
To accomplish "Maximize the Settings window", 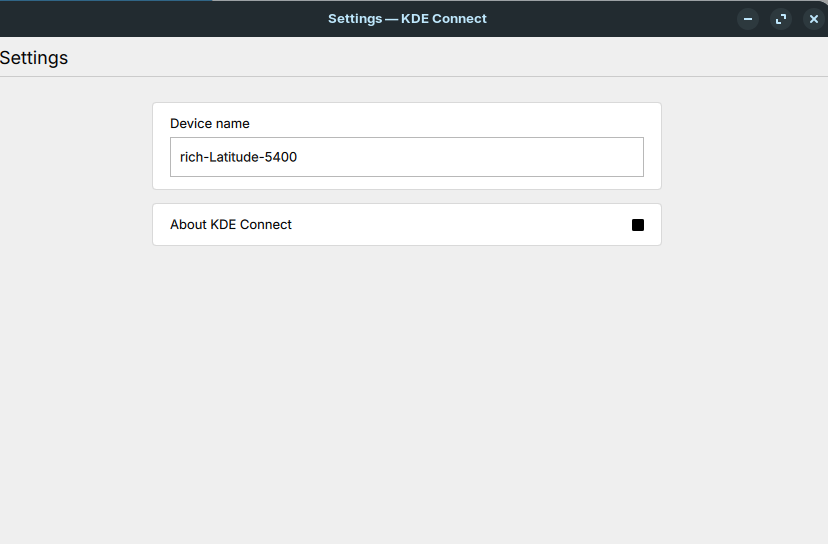I will point(780,19).
